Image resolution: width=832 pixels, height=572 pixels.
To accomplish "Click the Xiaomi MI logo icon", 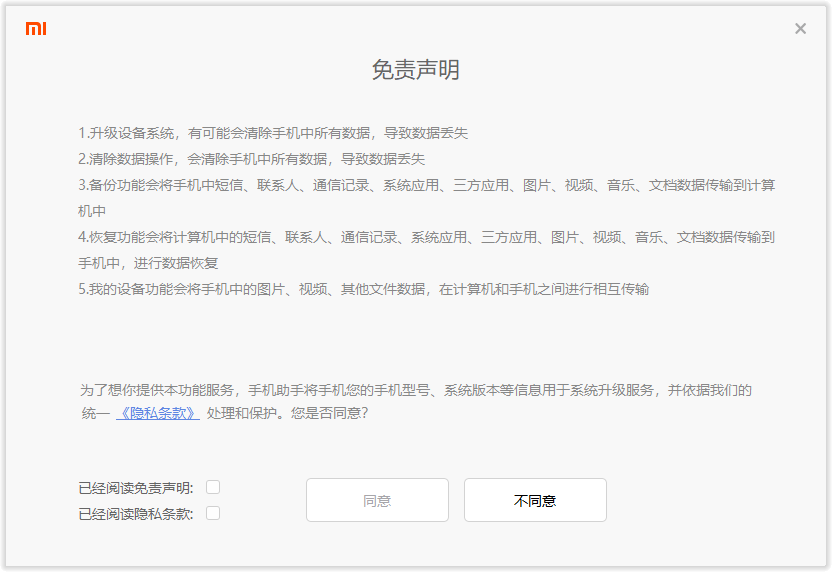I will click(x=36, y=29).
